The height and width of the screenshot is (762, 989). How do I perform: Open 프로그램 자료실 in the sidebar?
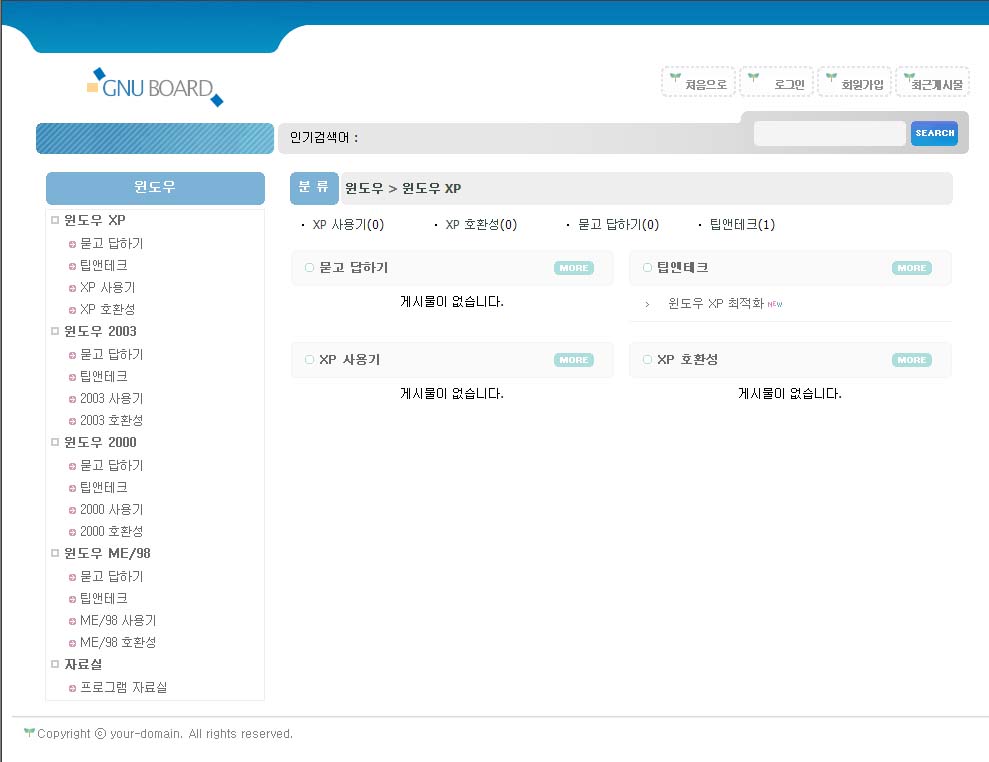click(123, 687)
